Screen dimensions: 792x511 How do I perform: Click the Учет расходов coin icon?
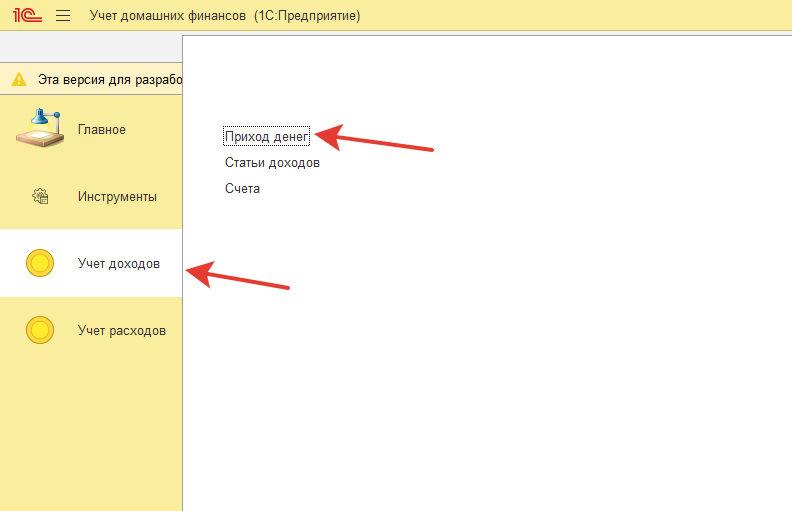pyautogui.click(x=40, y=330)
